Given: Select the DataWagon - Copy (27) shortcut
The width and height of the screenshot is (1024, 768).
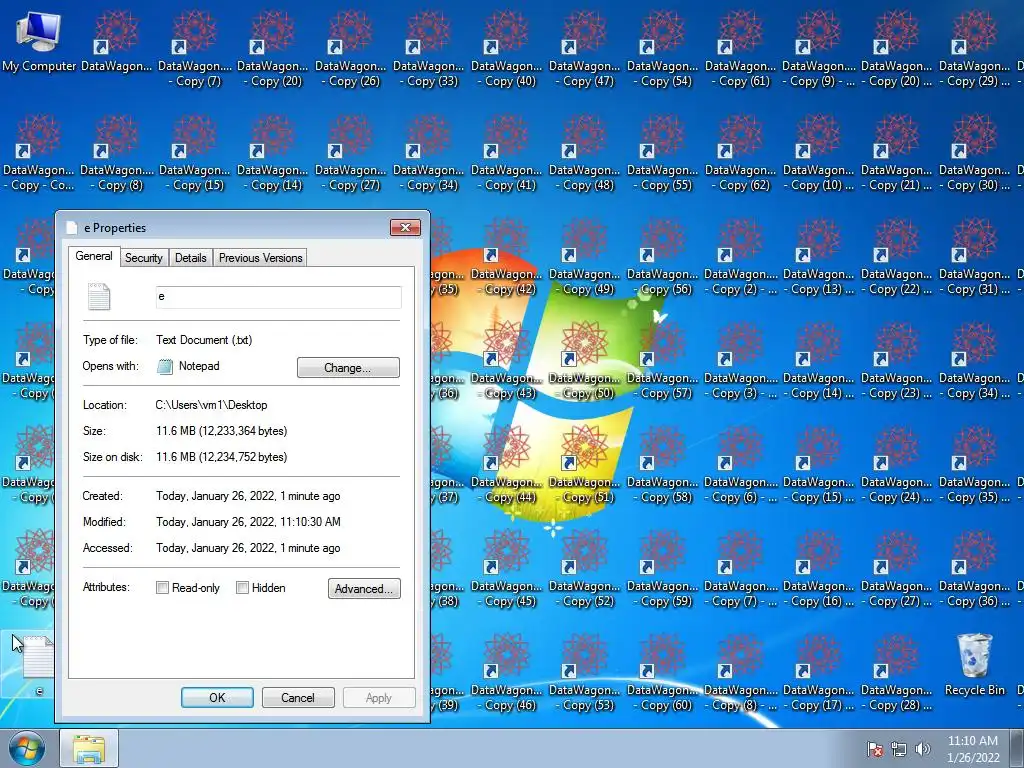Looking at the screenshot, I should pos(351,153).
